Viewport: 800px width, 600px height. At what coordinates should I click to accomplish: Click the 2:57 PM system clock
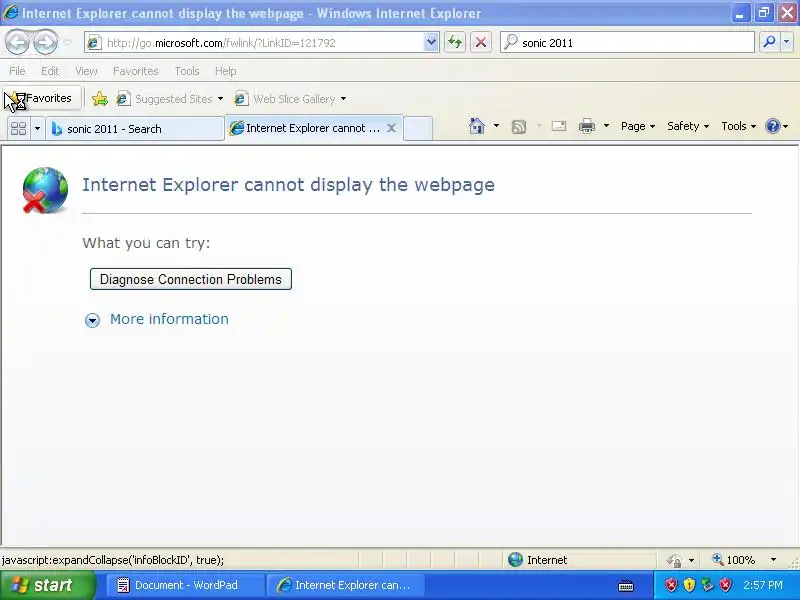(763, 585)
